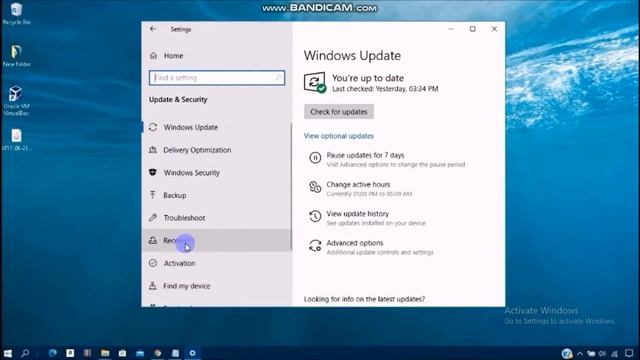Close the Settings window

494,29
